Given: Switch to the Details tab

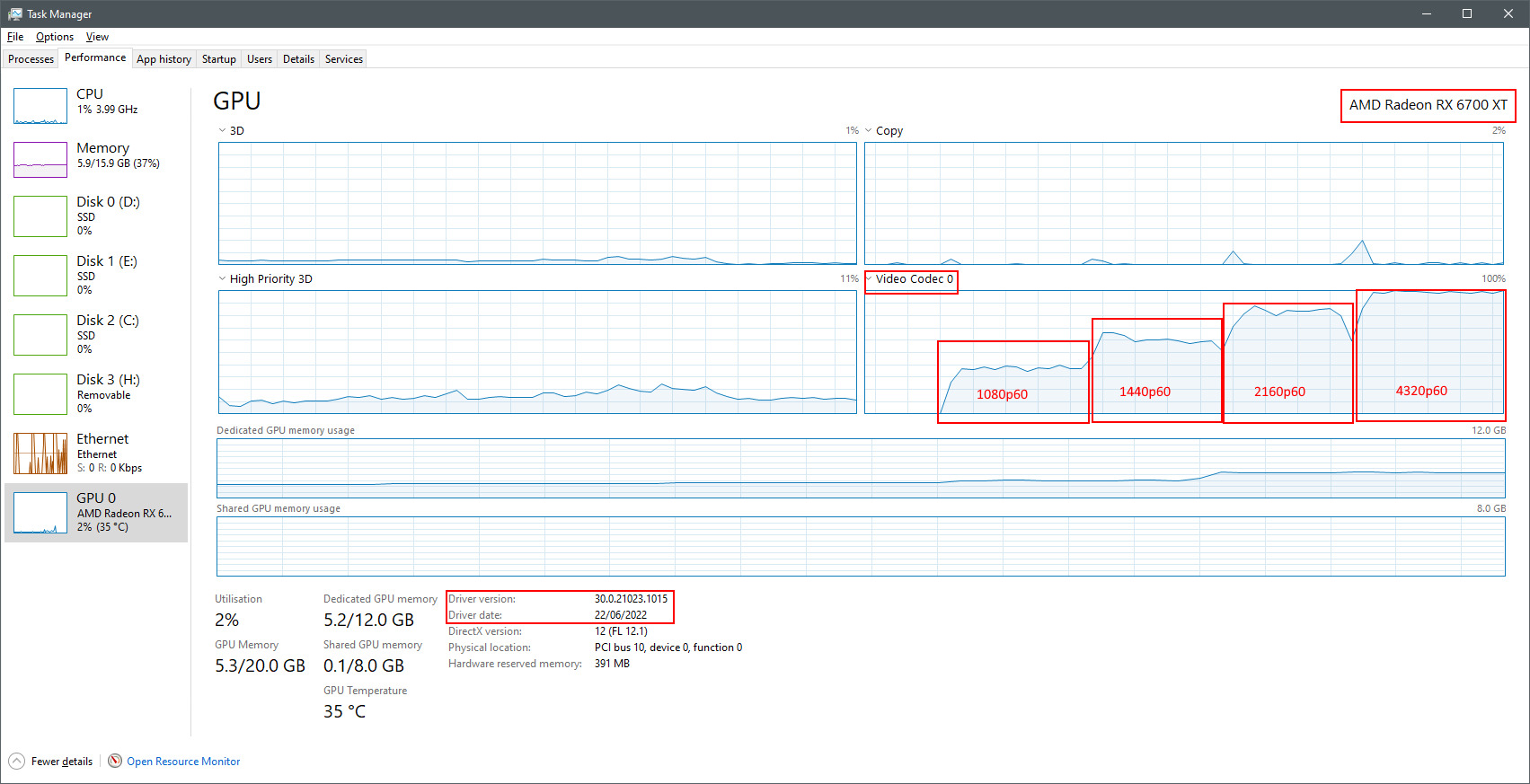Looking at the screenshot, I should pyautogui.click(x=298, y=59).
